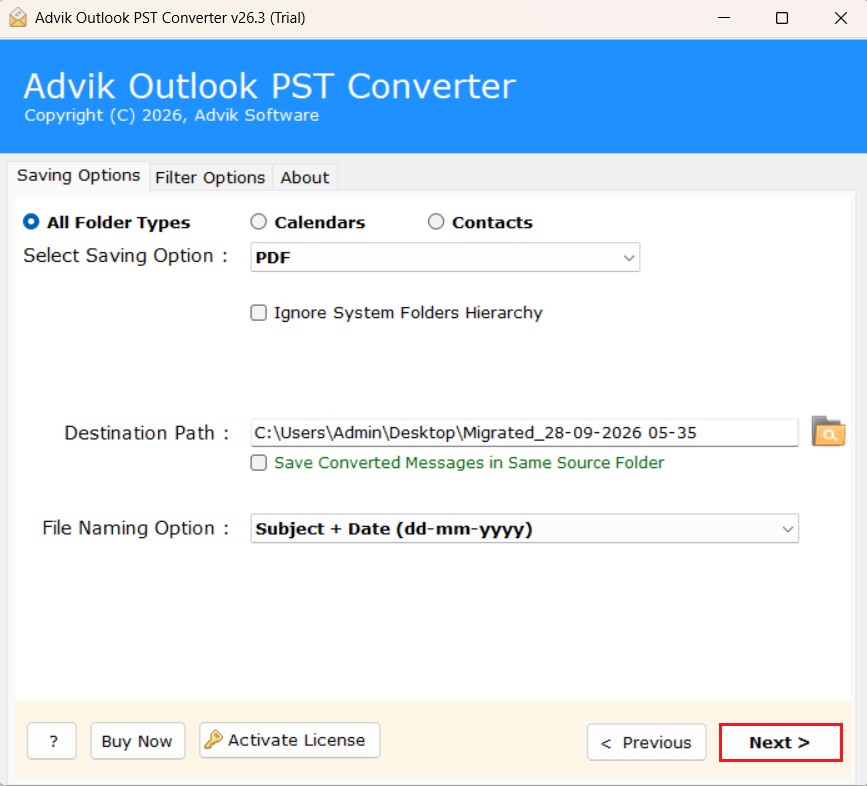Click the Destination Path label
The width and height of the screenshot is (867, 786).
(x=147, y=433)
